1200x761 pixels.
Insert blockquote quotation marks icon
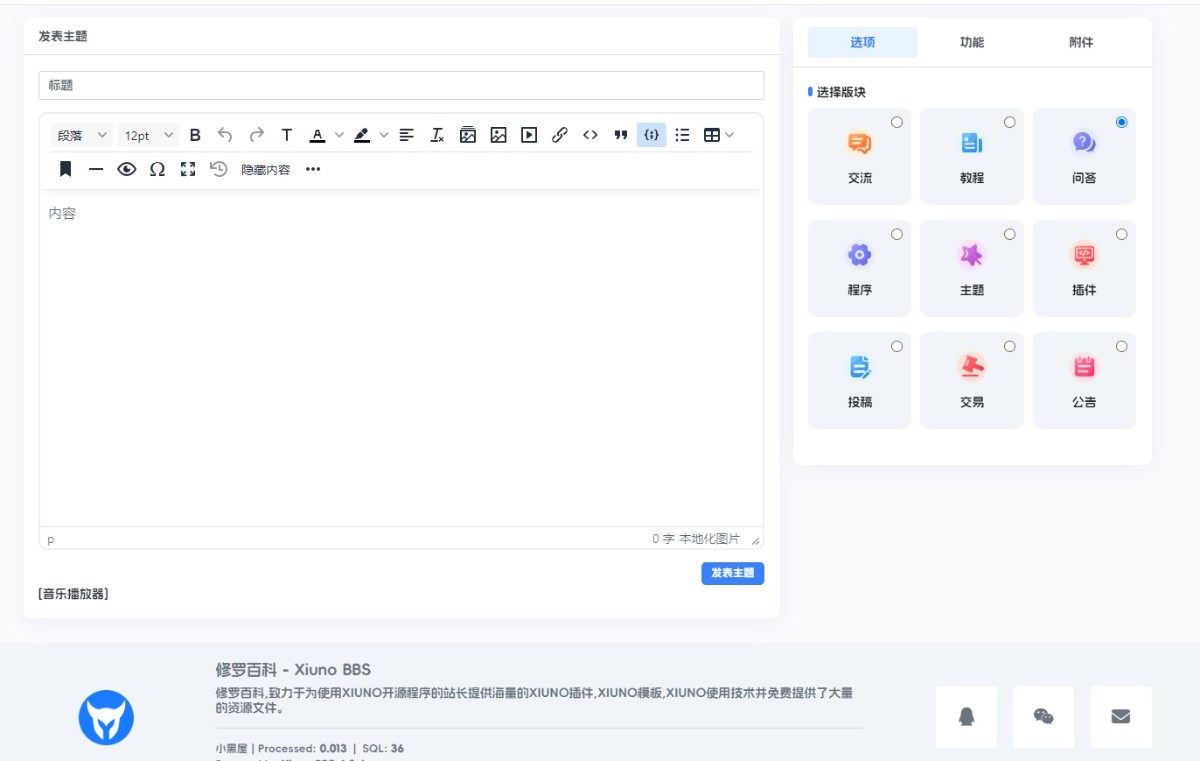tap(621, 135)
